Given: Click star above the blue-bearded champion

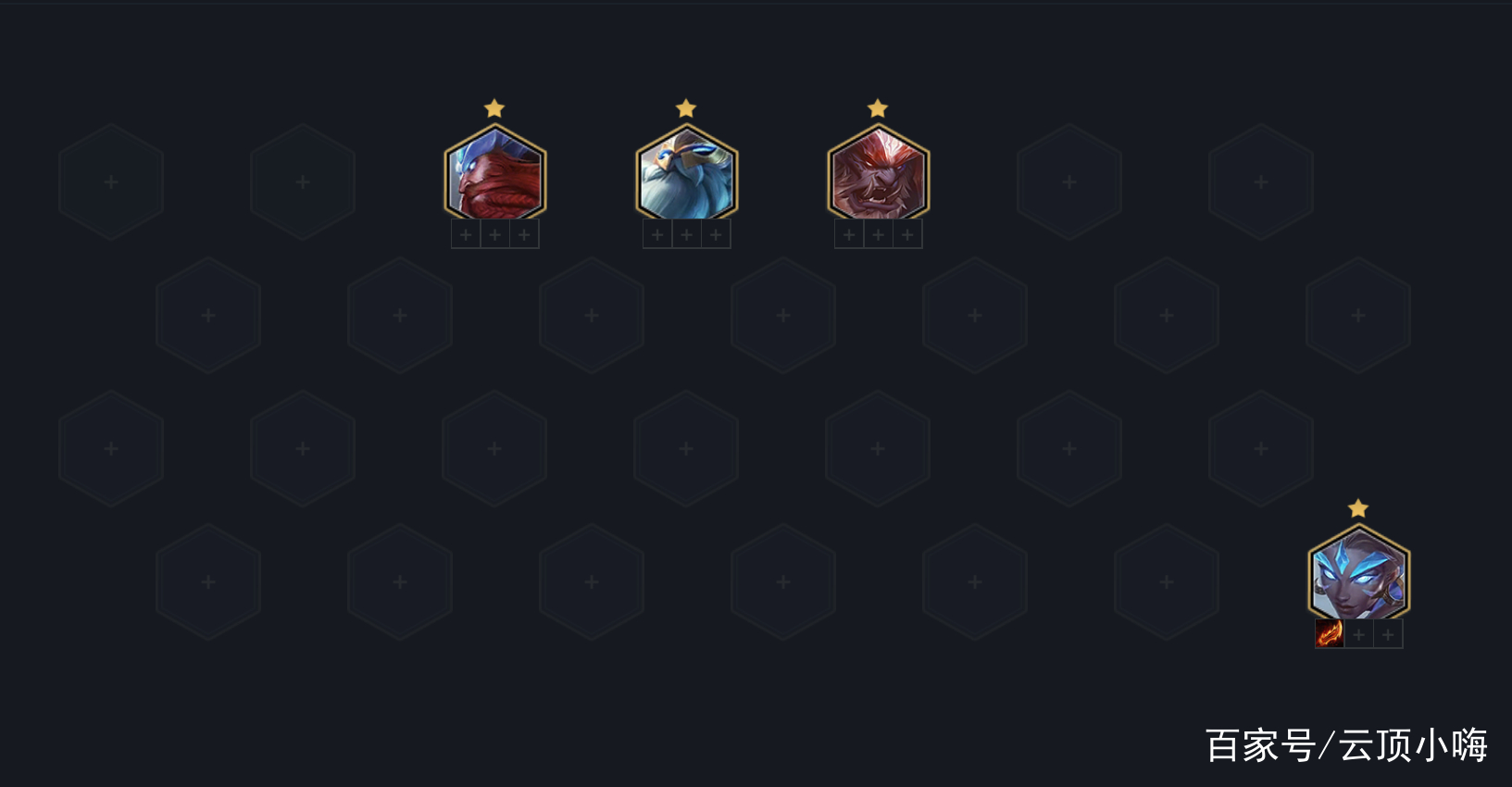Looking at the screenshot, I should [x=686, y=108].
